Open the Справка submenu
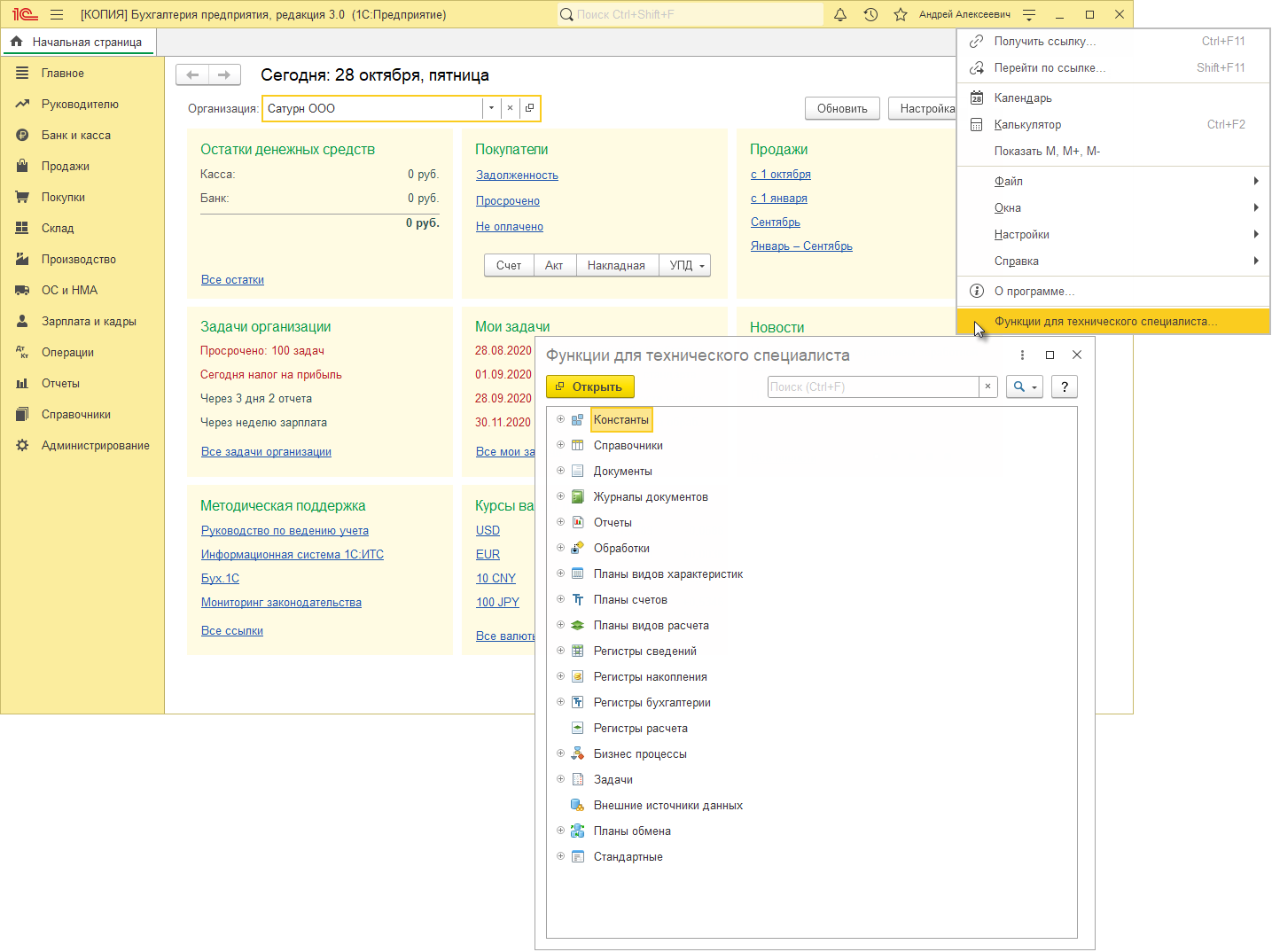The width and height of the screenshot is (1272, 952). pyautogui.click(x=1113, y=261)
